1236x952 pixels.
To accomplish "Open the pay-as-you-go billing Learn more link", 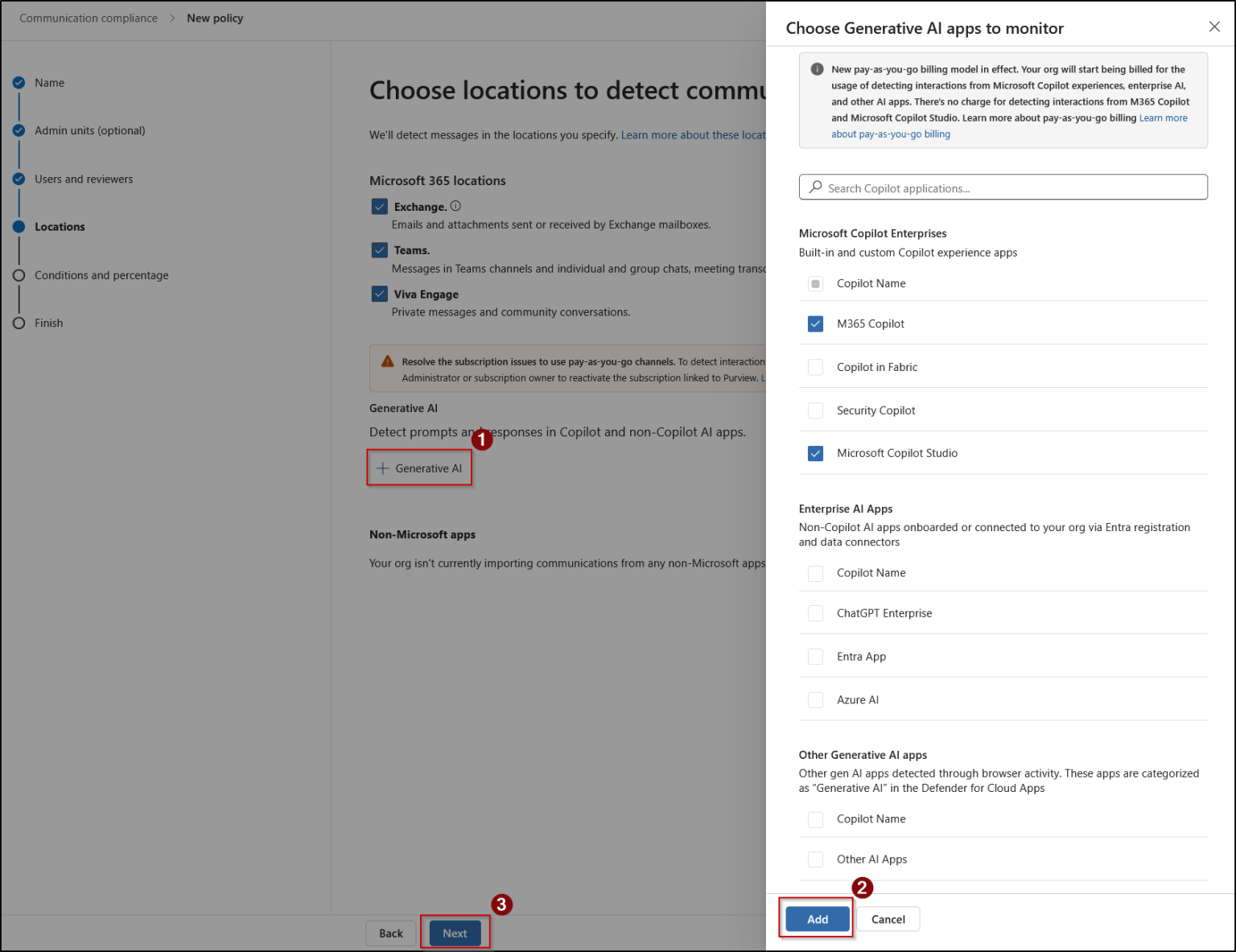I will (1164, 117).
